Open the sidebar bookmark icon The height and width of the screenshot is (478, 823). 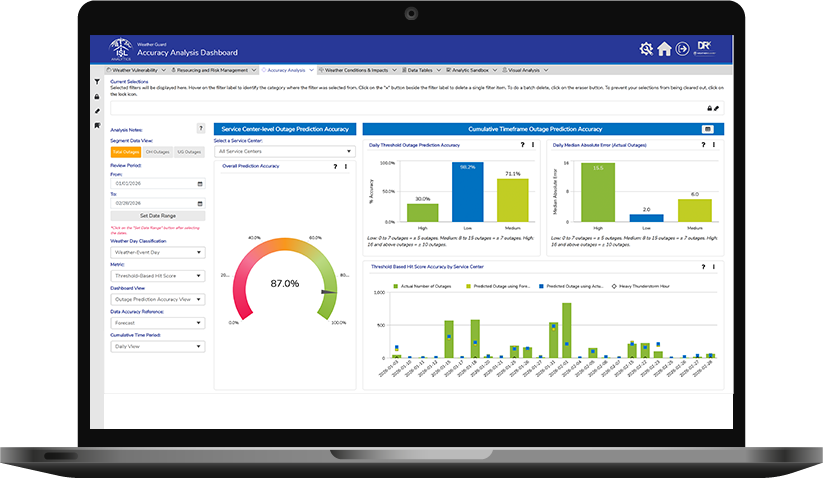pos(97,125)
